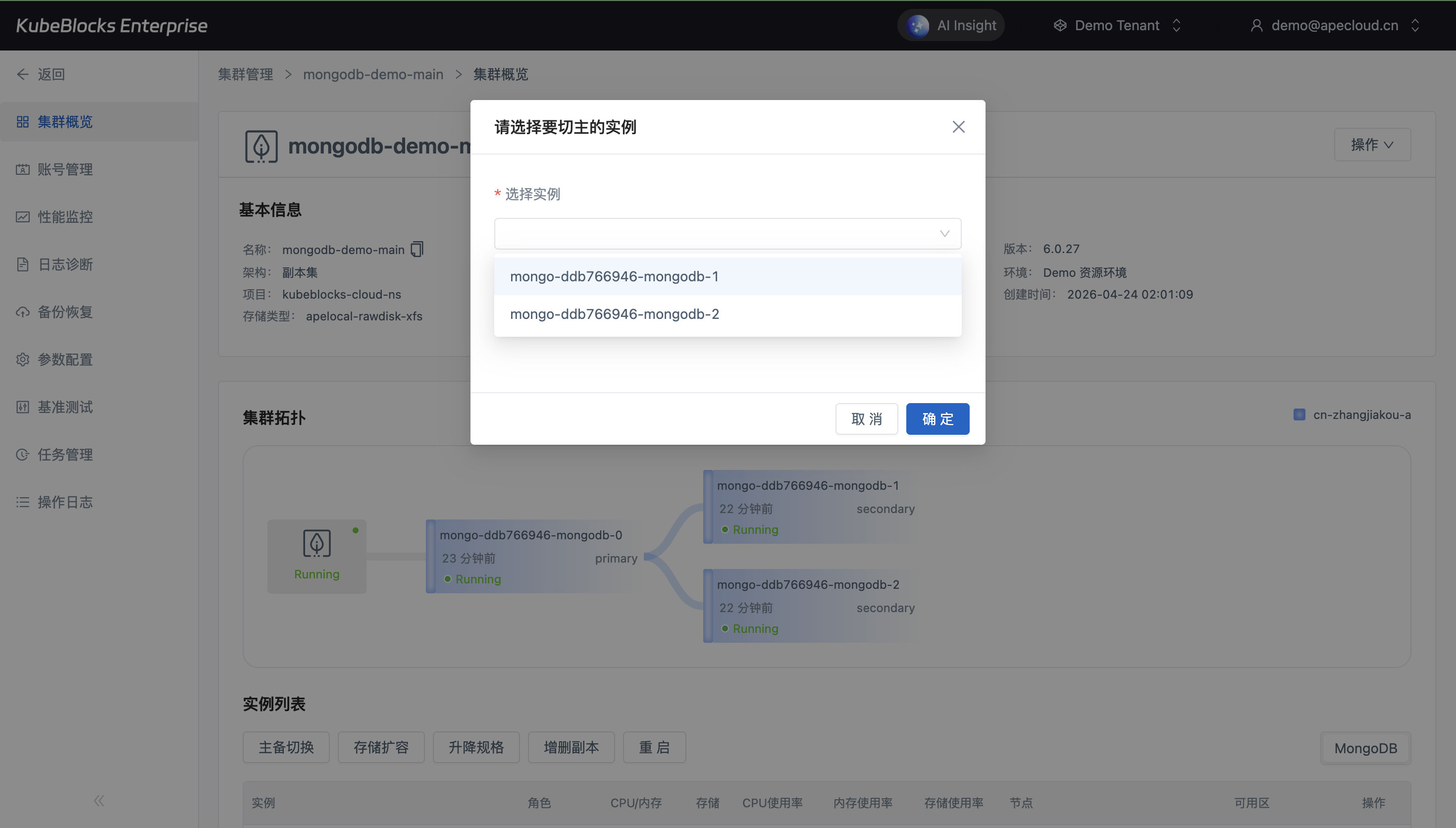Click the AI Insight icon
Image resolution: width=1456 pixels, height=828 pixels.
(918, 26)
